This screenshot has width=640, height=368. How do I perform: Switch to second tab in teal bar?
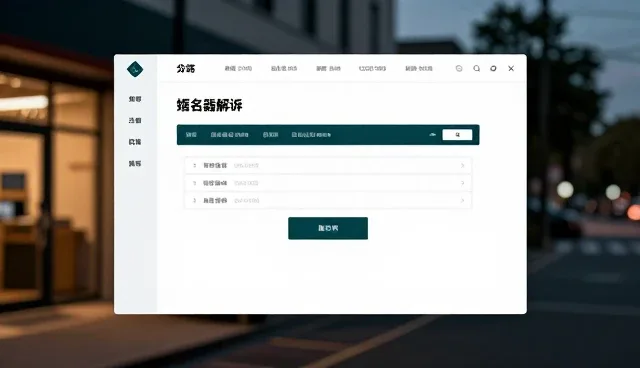[229, 135]
